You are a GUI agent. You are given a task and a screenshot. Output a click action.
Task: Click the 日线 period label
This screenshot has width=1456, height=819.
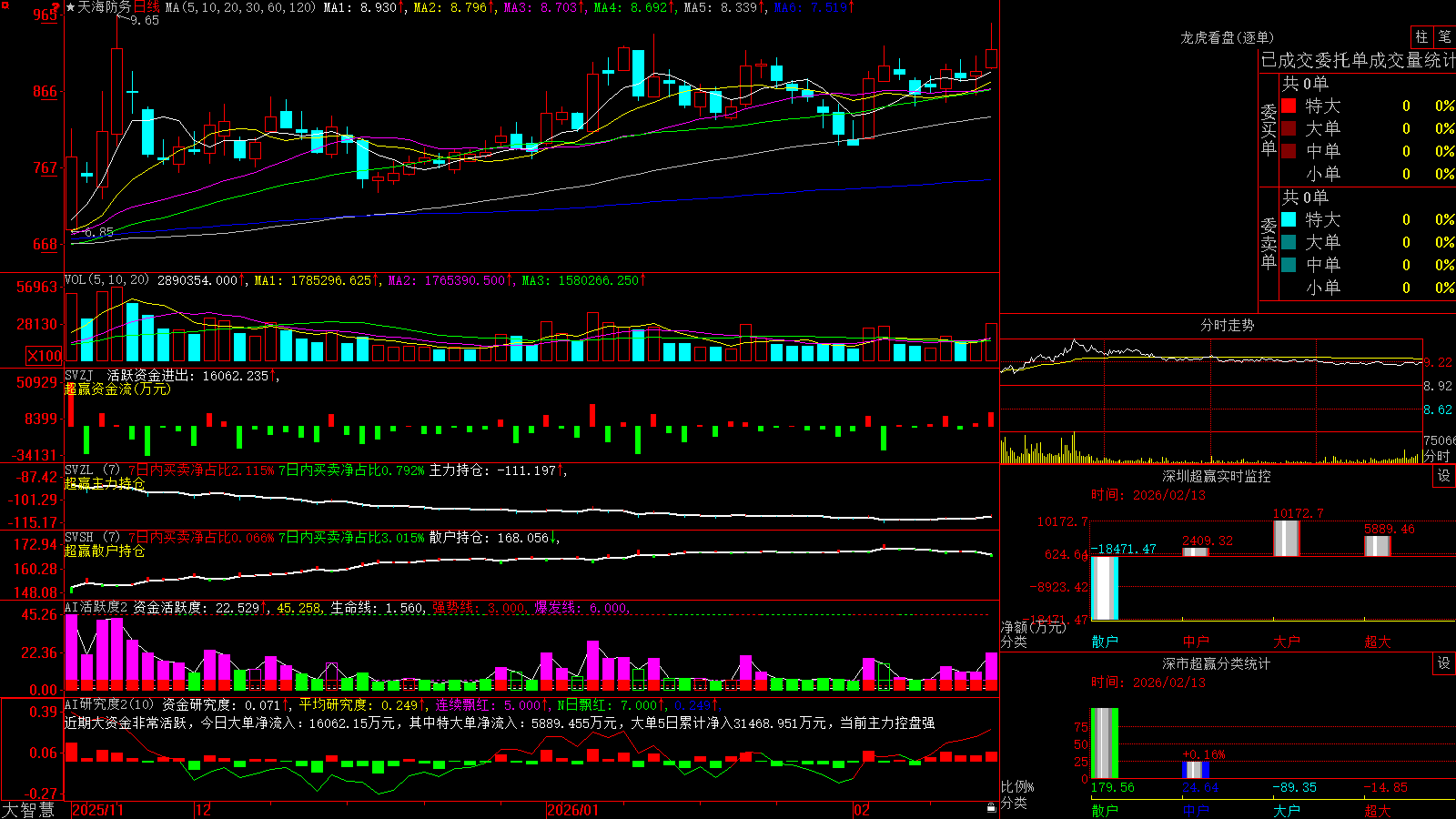pos(147,7)
